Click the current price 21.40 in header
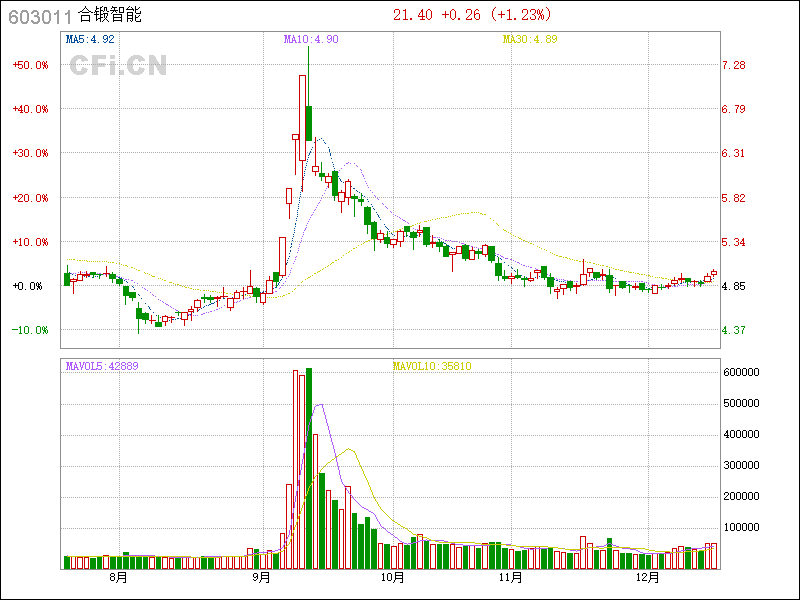The image size is (800, 600). 412,15
